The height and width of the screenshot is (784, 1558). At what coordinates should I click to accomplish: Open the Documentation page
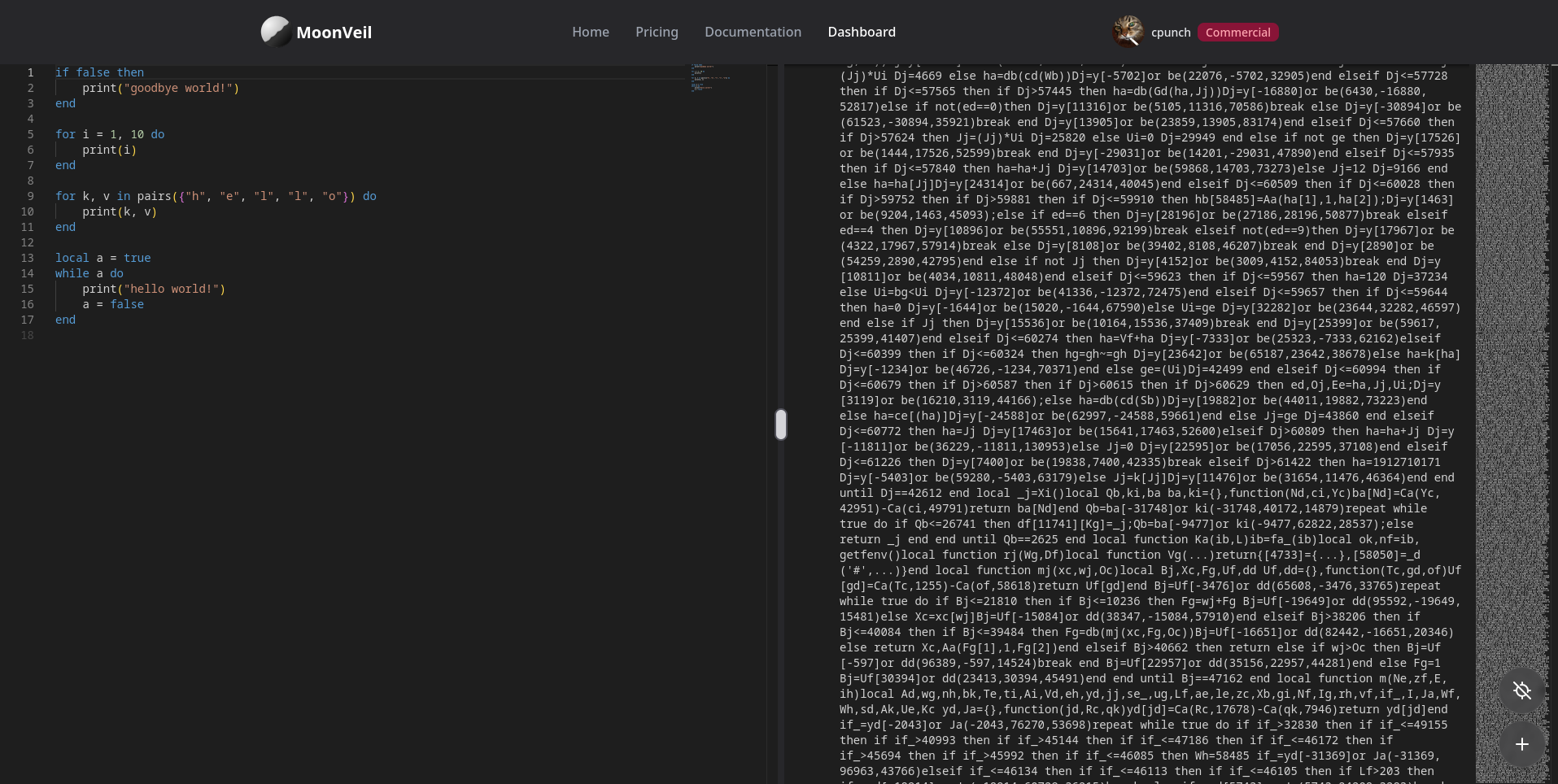(x=753, y=32)
